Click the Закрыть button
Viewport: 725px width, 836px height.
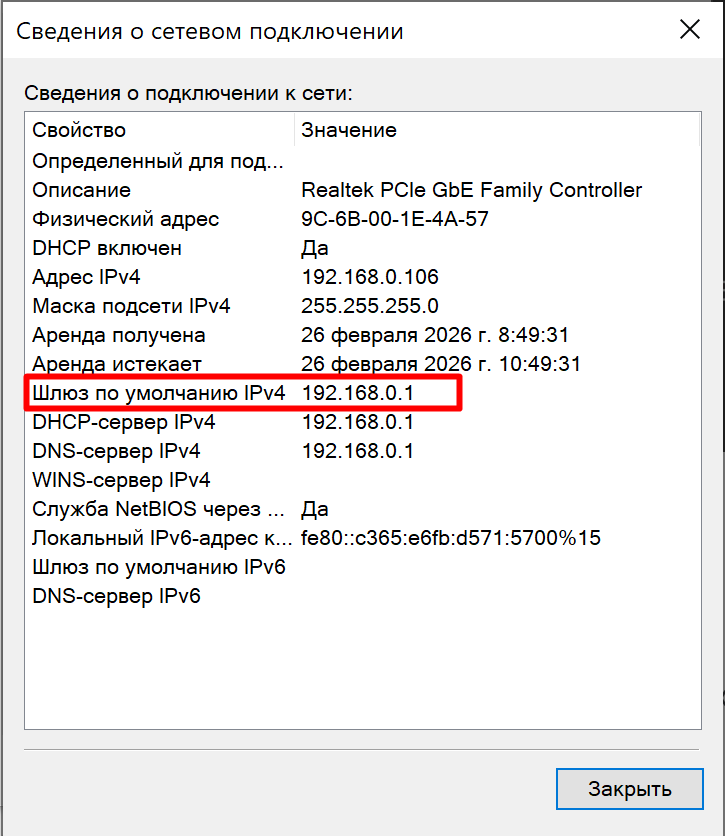tap(631, 789)
